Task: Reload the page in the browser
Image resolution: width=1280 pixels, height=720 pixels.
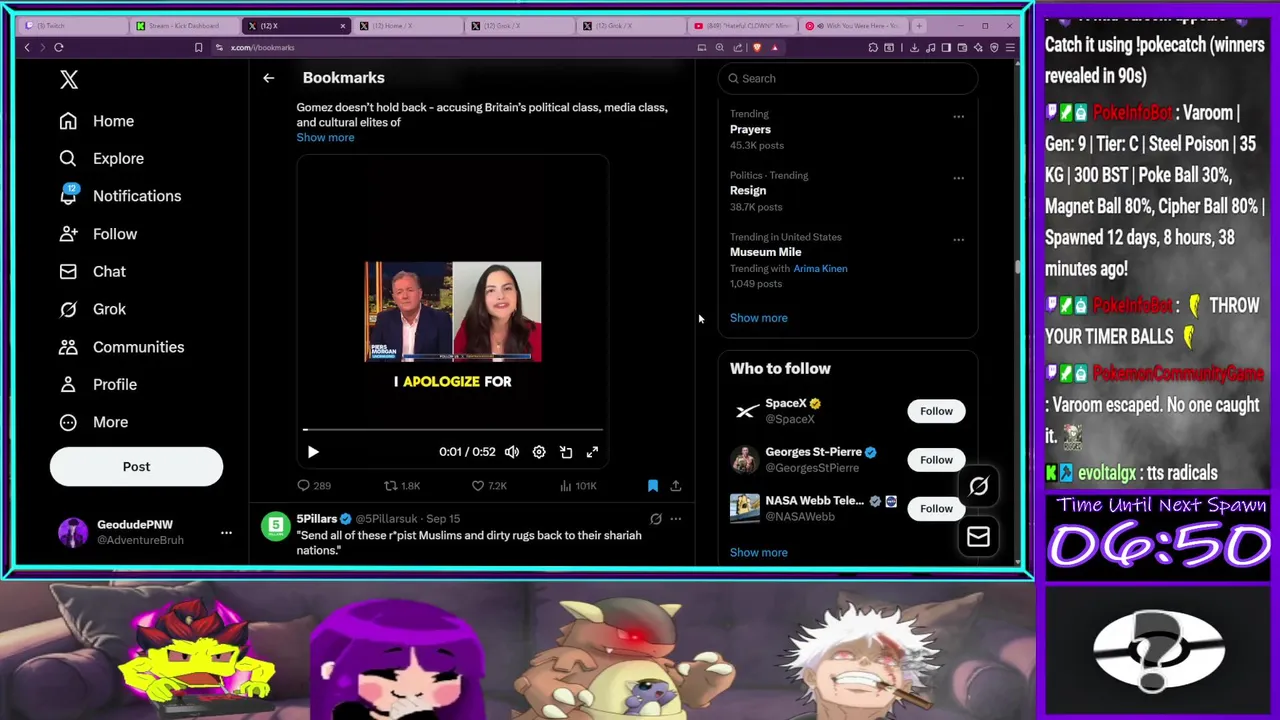Action: [x=59, y=47]
